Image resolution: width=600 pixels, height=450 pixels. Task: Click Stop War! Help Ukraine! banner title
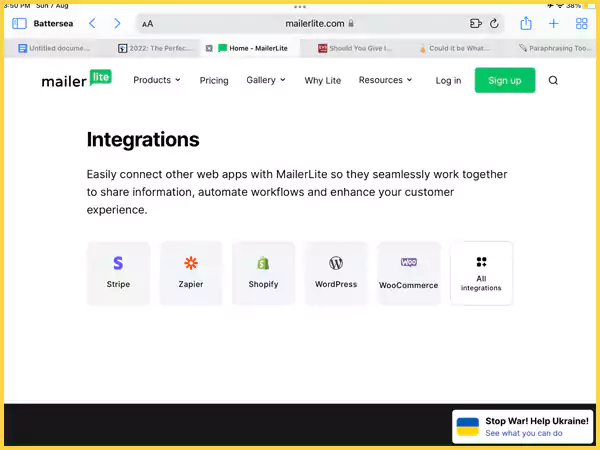pos(537,421)
